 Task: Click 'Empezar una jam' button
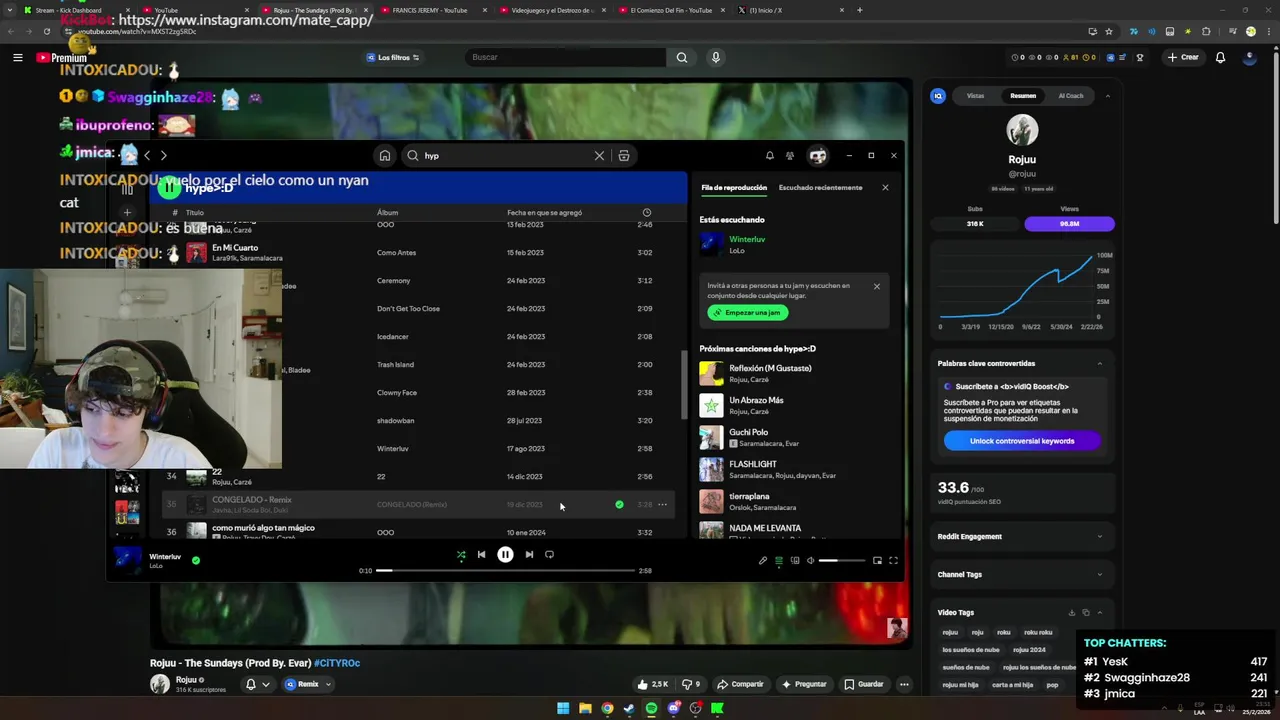click(x=748, y=313)
